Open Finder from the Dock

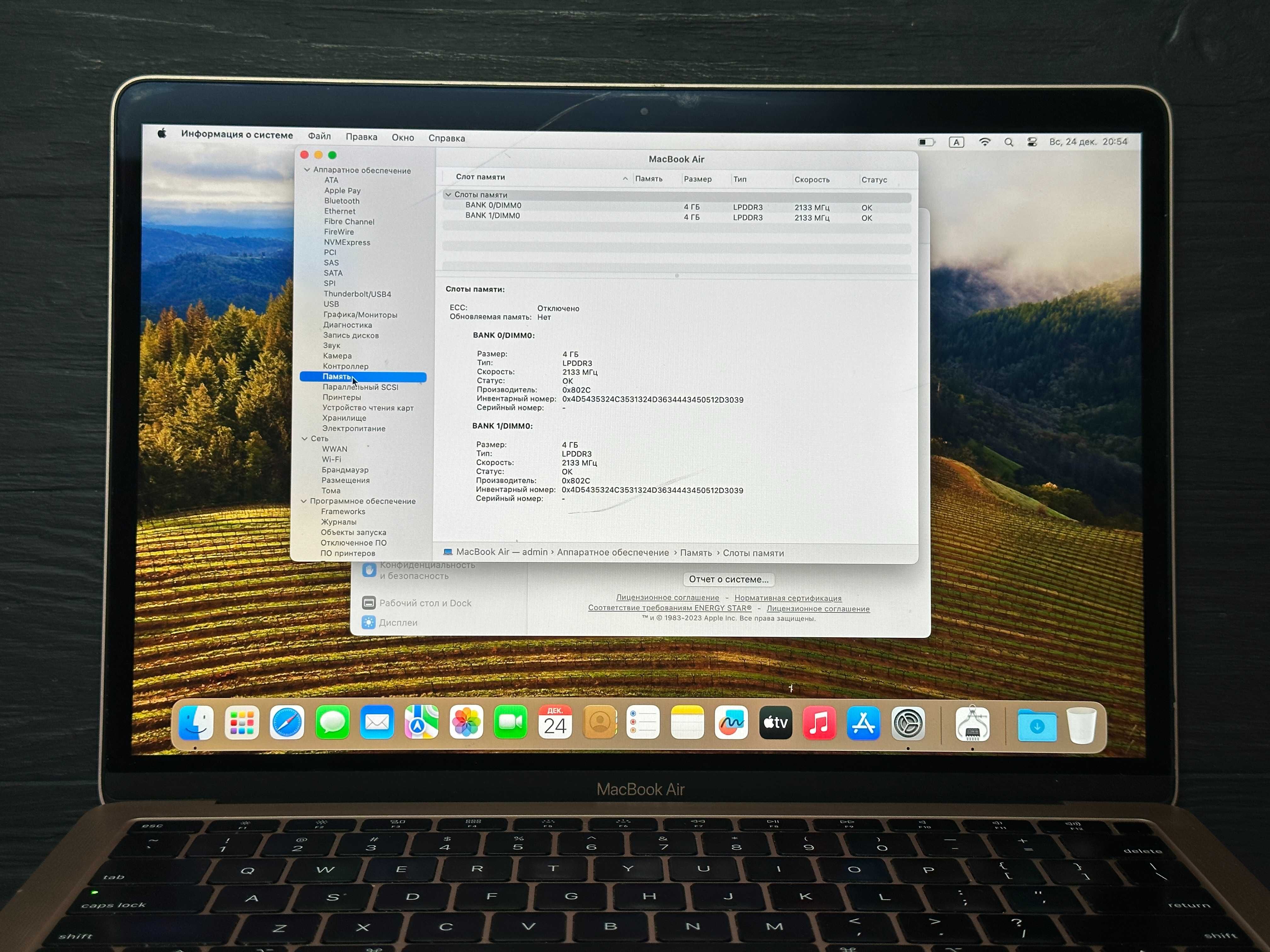click(196, 722)
